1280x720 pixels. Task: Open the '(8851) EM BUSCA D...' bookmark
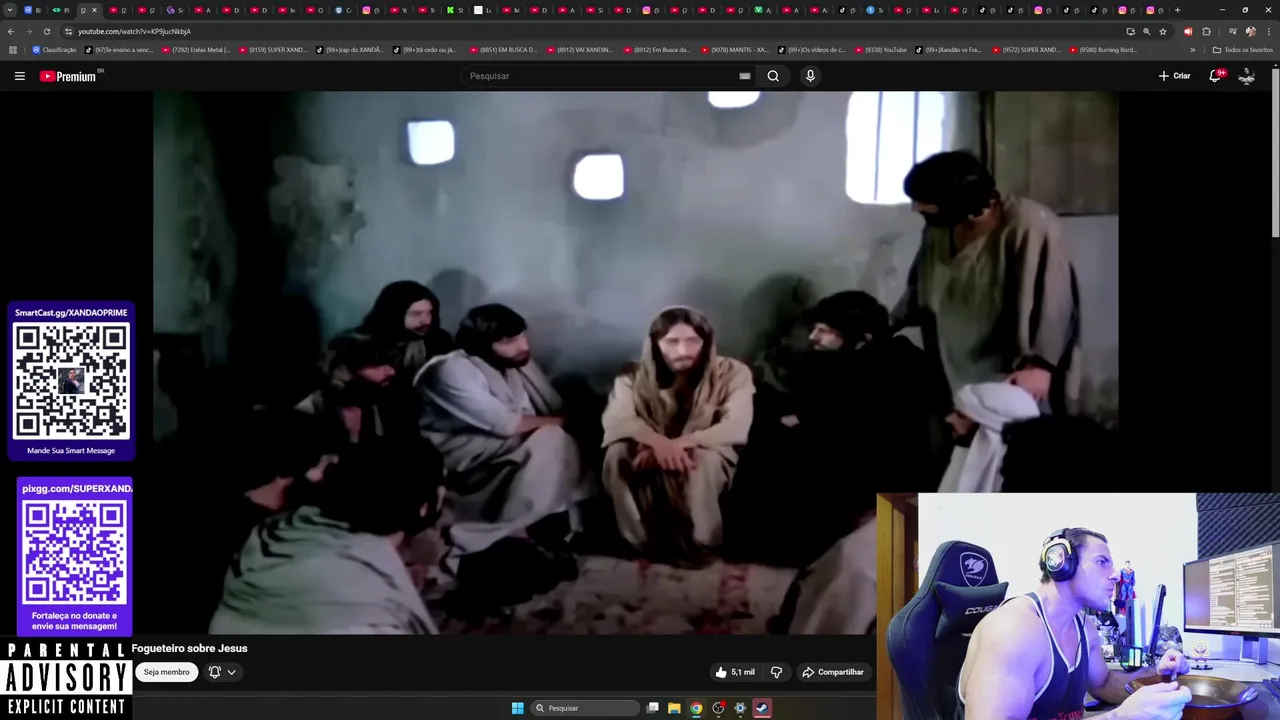[504, 50]
